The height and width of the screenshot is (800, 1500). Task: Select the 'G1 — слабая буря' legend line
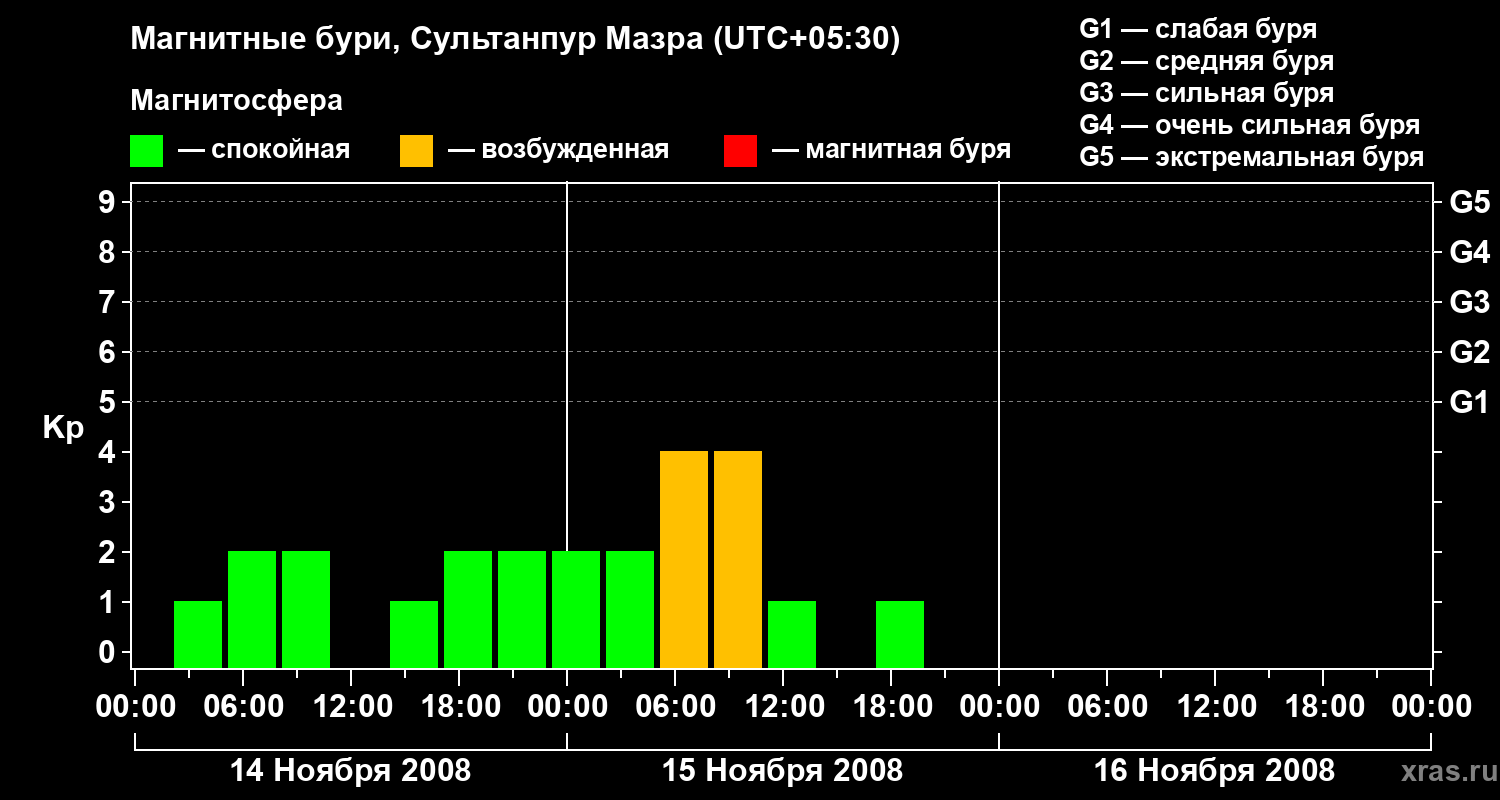(1198, 29)
